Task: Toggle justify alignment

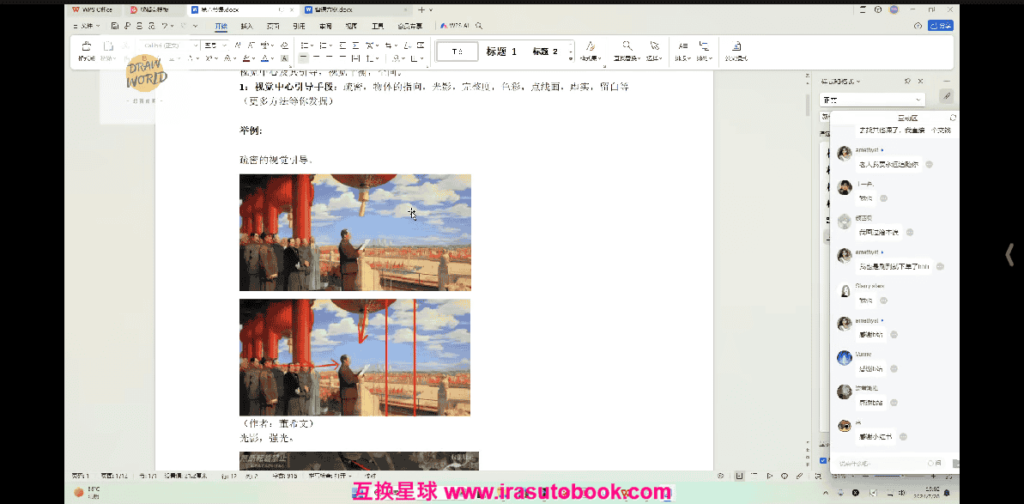Action: pyautogui.click(x=342, y=58)
